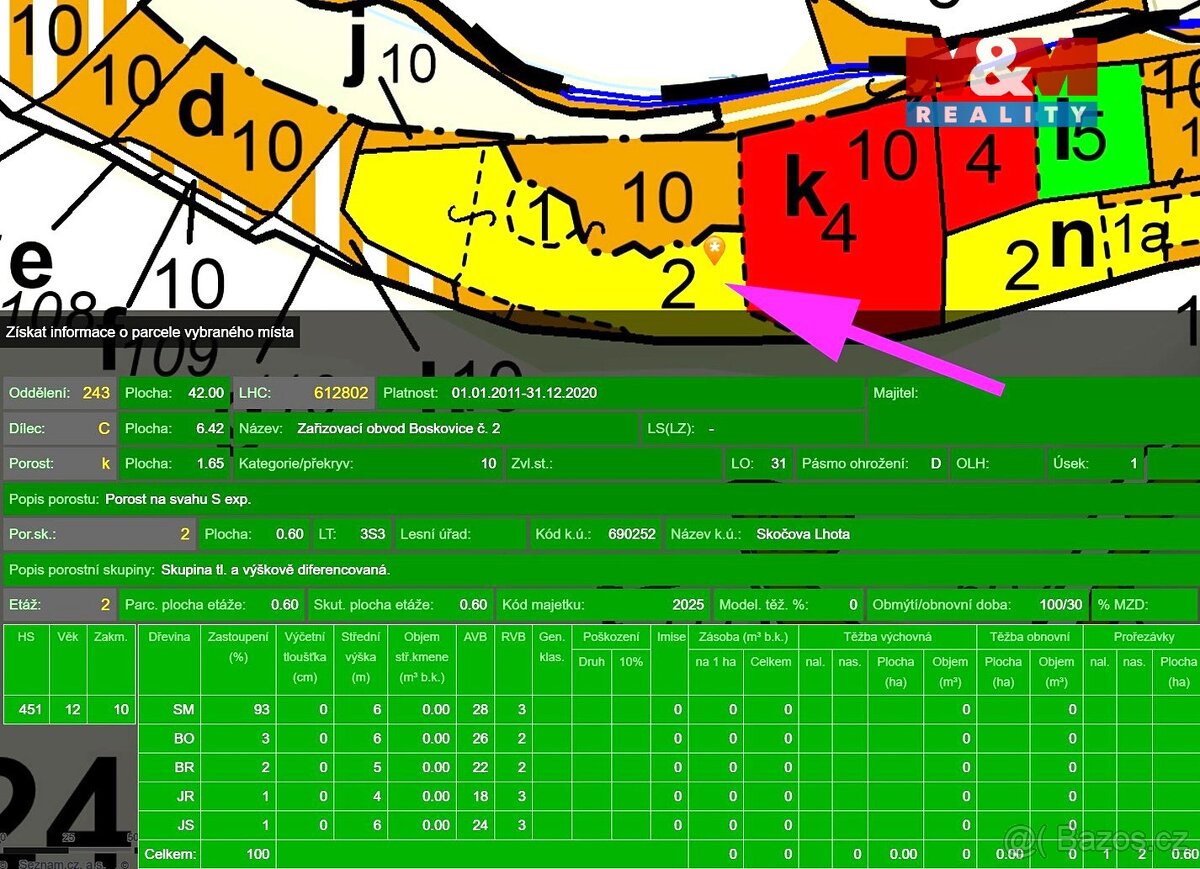Click the Oddělení value 243
Image resolution: width=1200 pixels, height=869 pixels.
(x=96, y=393)
